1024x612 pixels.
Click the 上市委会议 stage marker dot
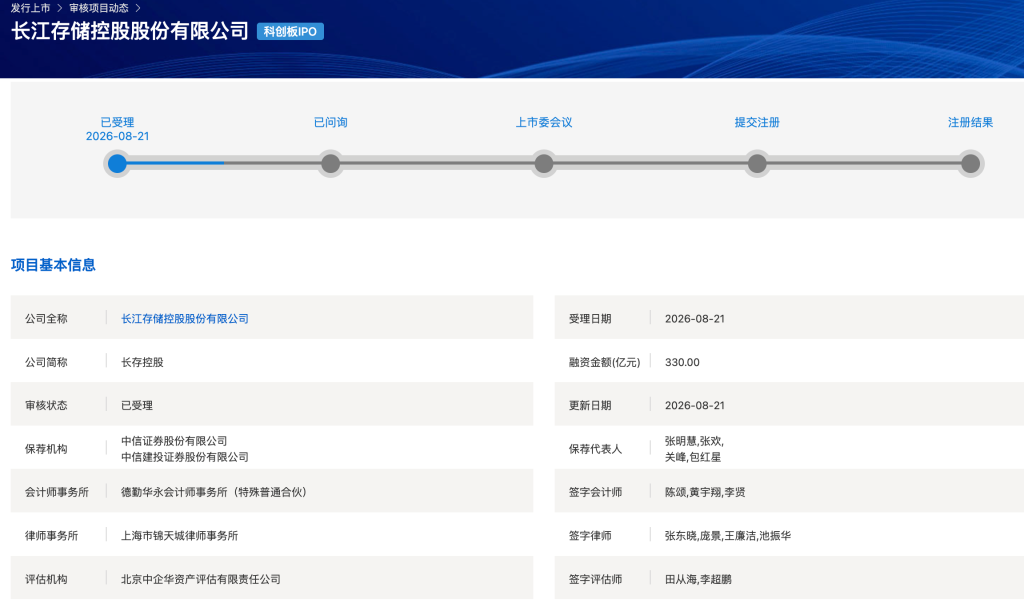543,163
